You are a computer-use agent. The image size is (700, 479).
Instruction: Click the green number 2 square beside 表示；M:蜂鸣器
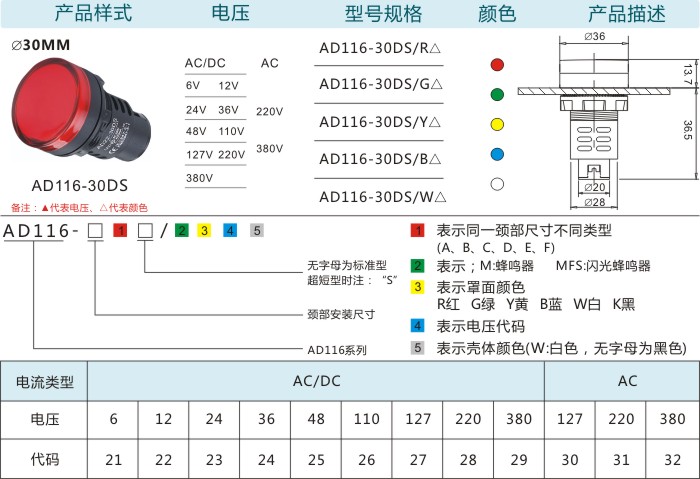pyautogui.click(x=418, y=266)
